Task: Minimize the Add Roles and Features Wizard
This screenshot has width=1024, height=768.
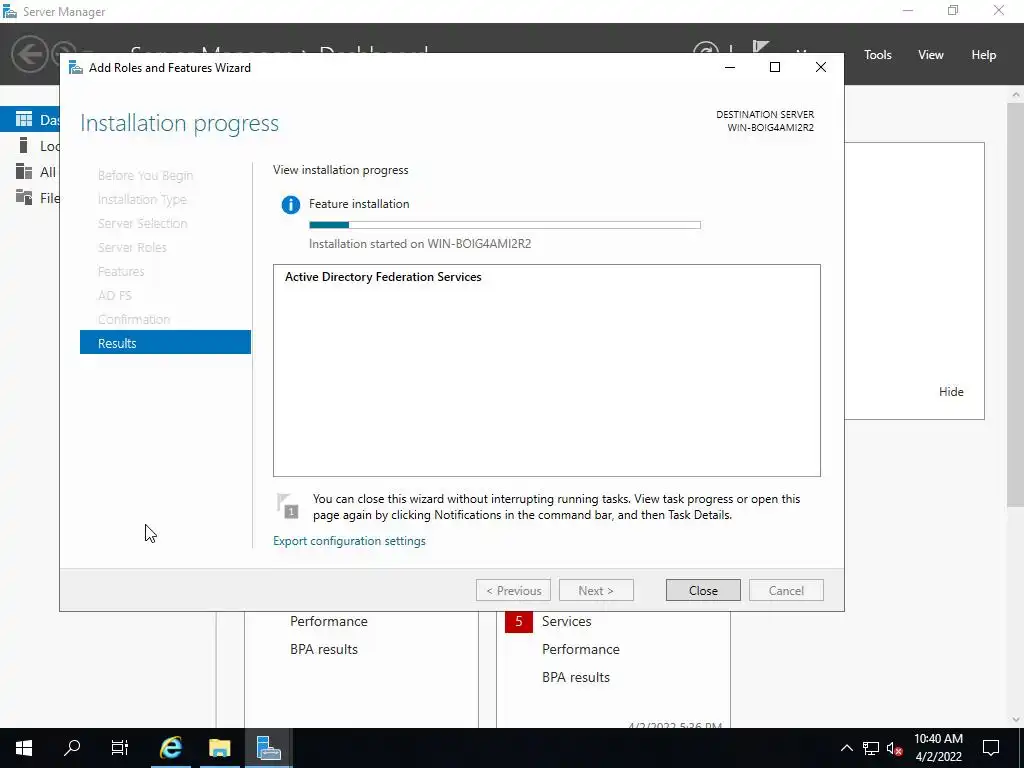Action: pyautogui.click(x=730, y=67)
